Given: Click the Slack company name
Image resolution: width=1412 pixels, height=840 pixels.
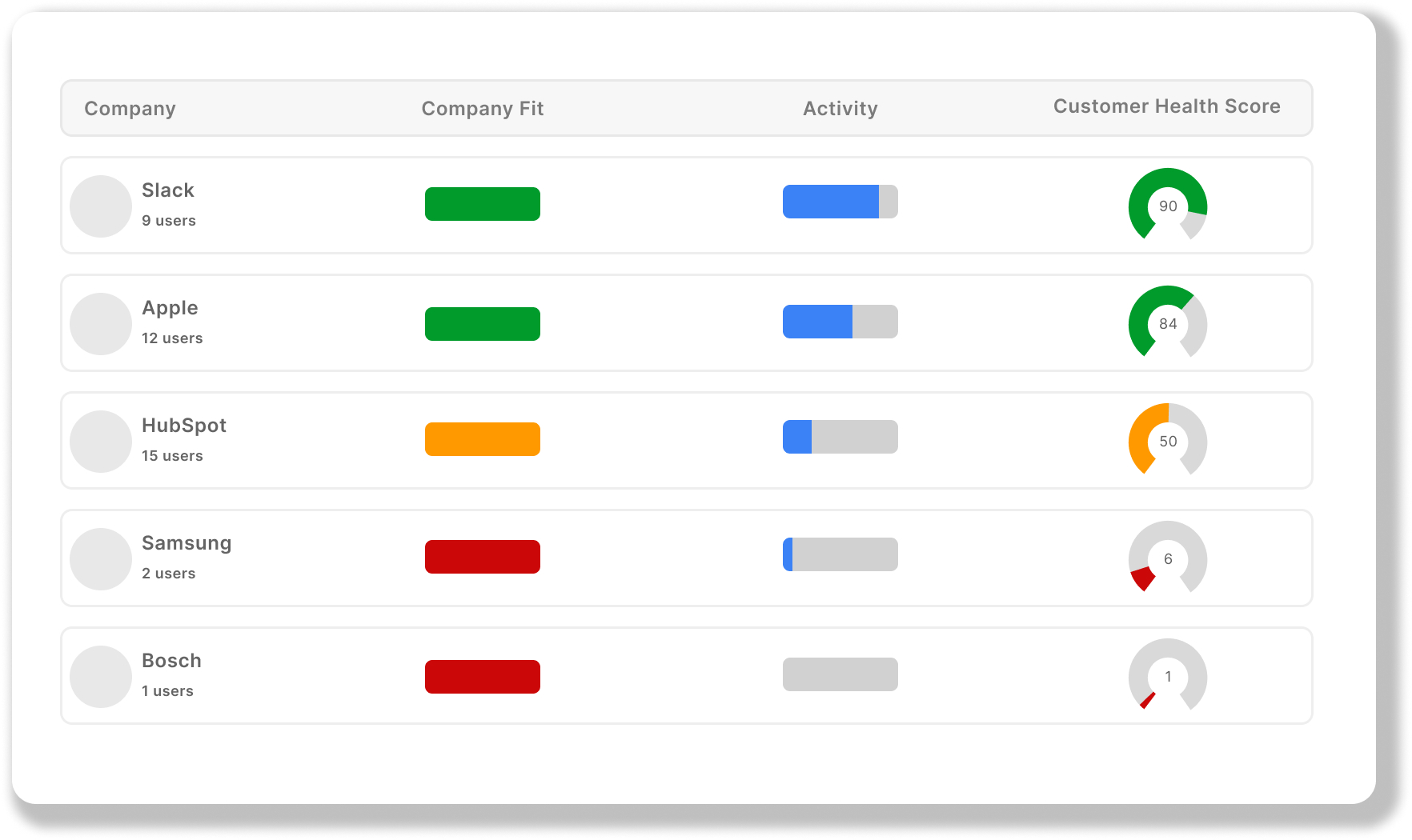Looking at the screenshot, I should click(167, 190).
